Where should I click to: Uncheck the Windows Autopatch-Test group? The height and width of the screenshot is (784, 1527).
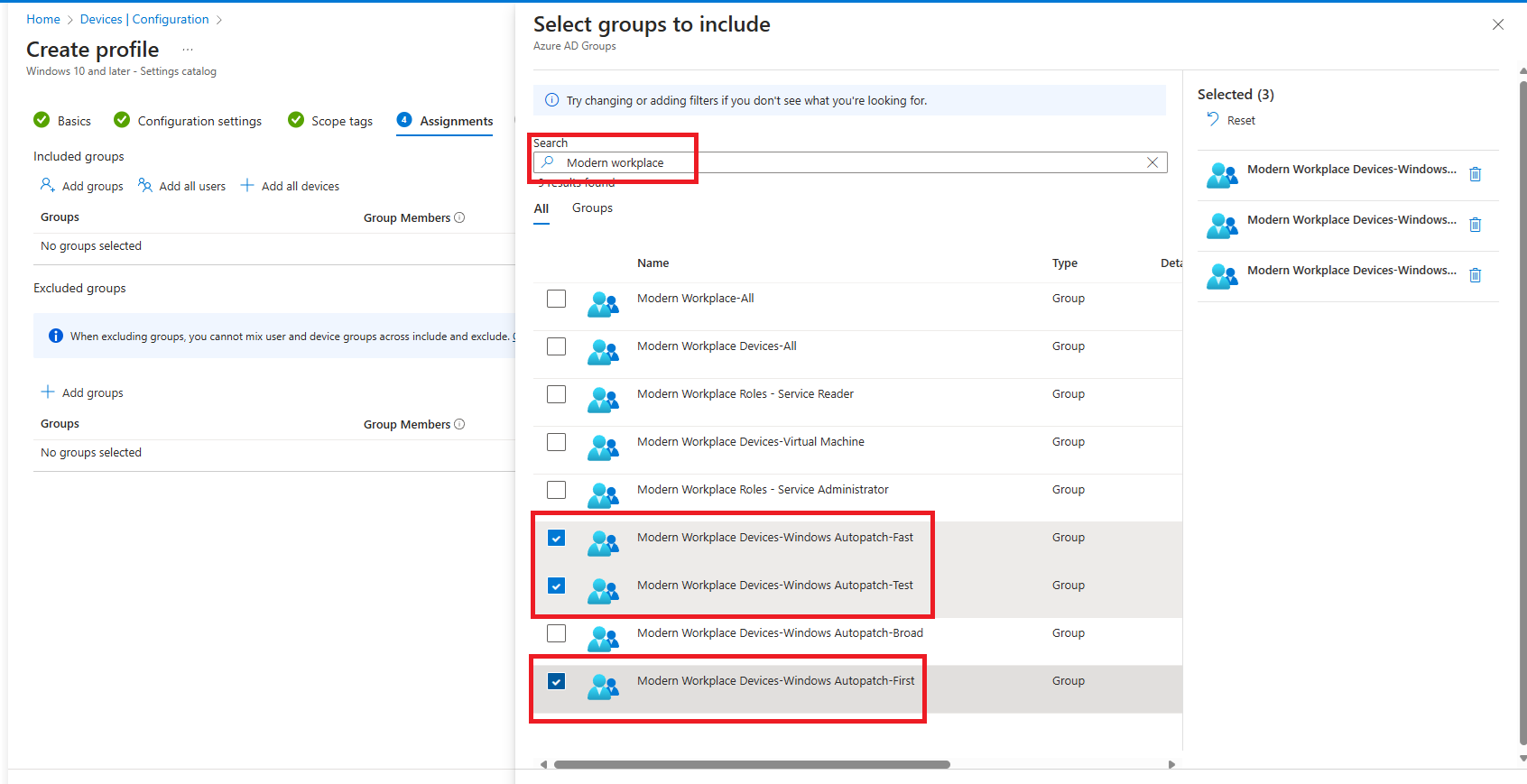(556, 586)
